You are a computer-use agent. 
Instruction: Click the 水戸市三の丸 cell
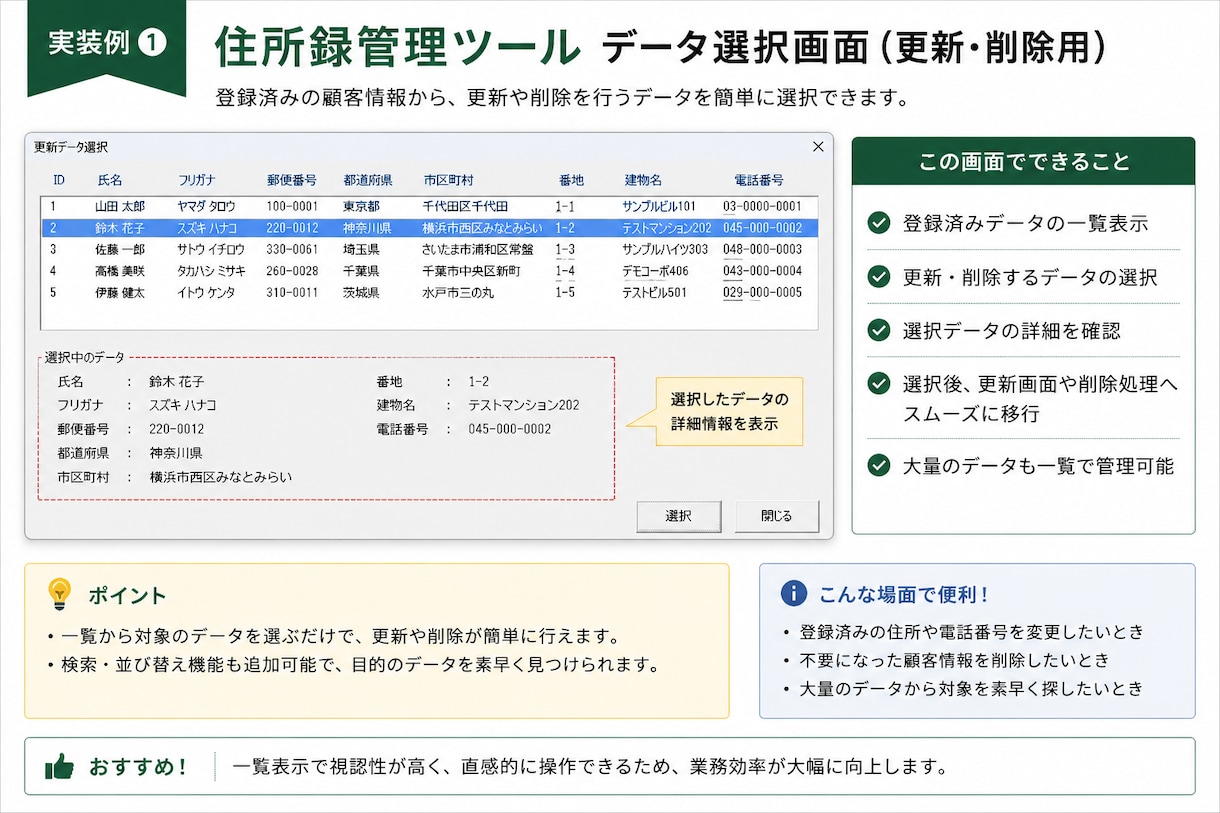pos(457,293)
